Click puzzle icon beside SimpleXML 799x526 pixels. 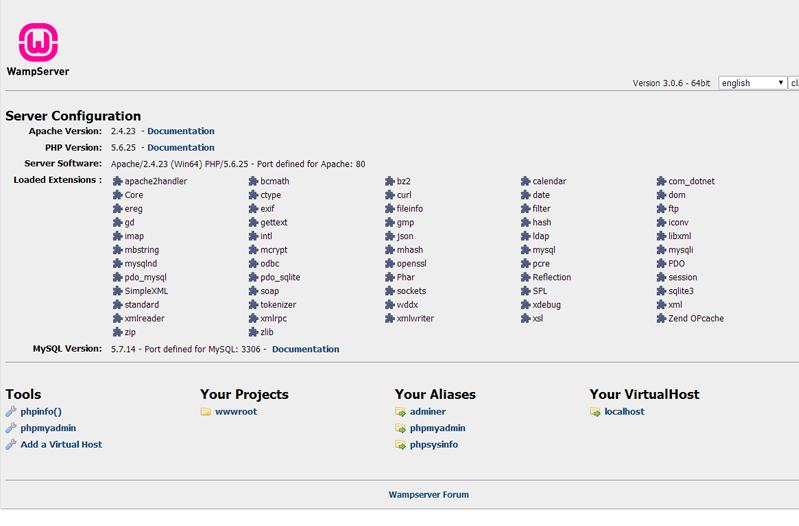(x=117, y=291)
